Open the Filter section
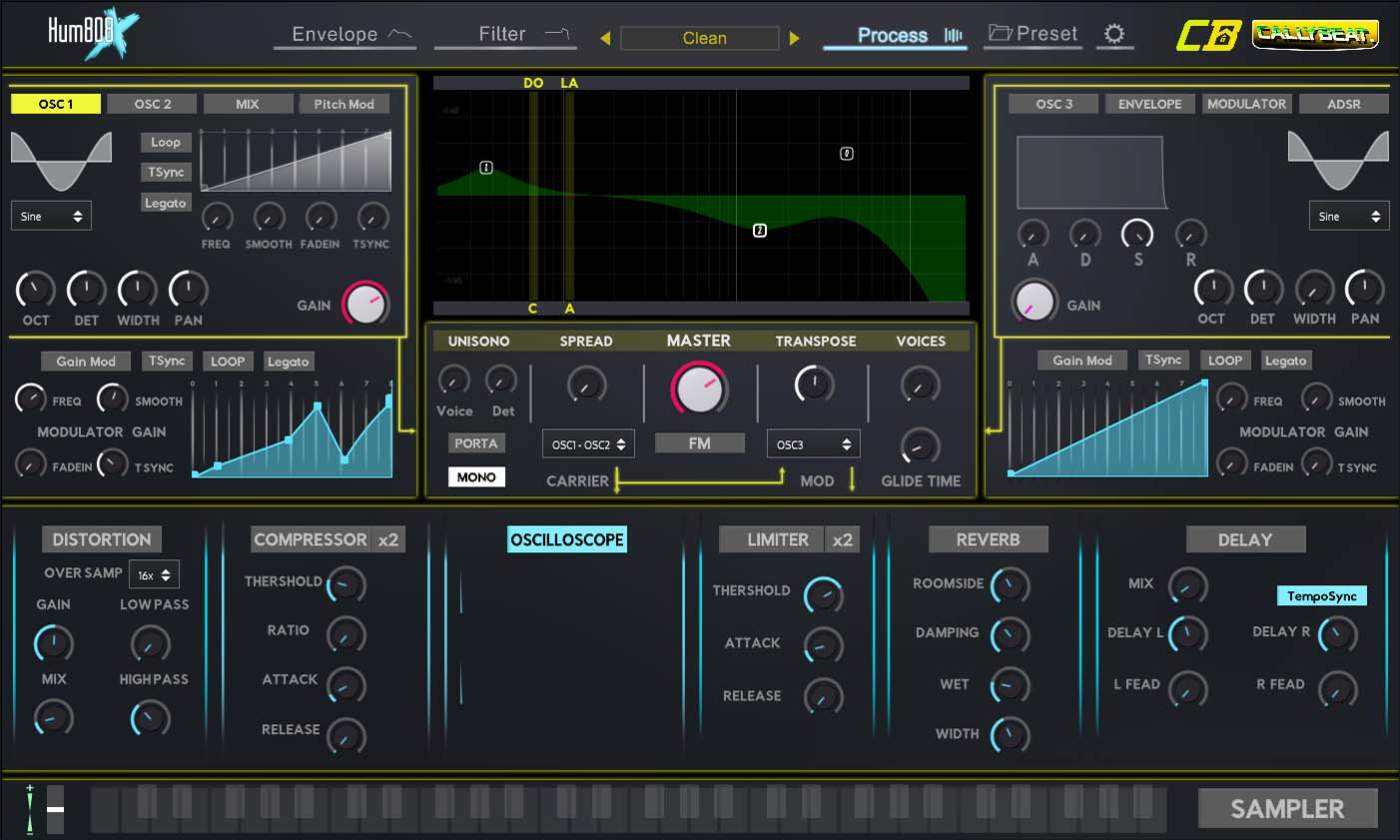 (503, 33)
